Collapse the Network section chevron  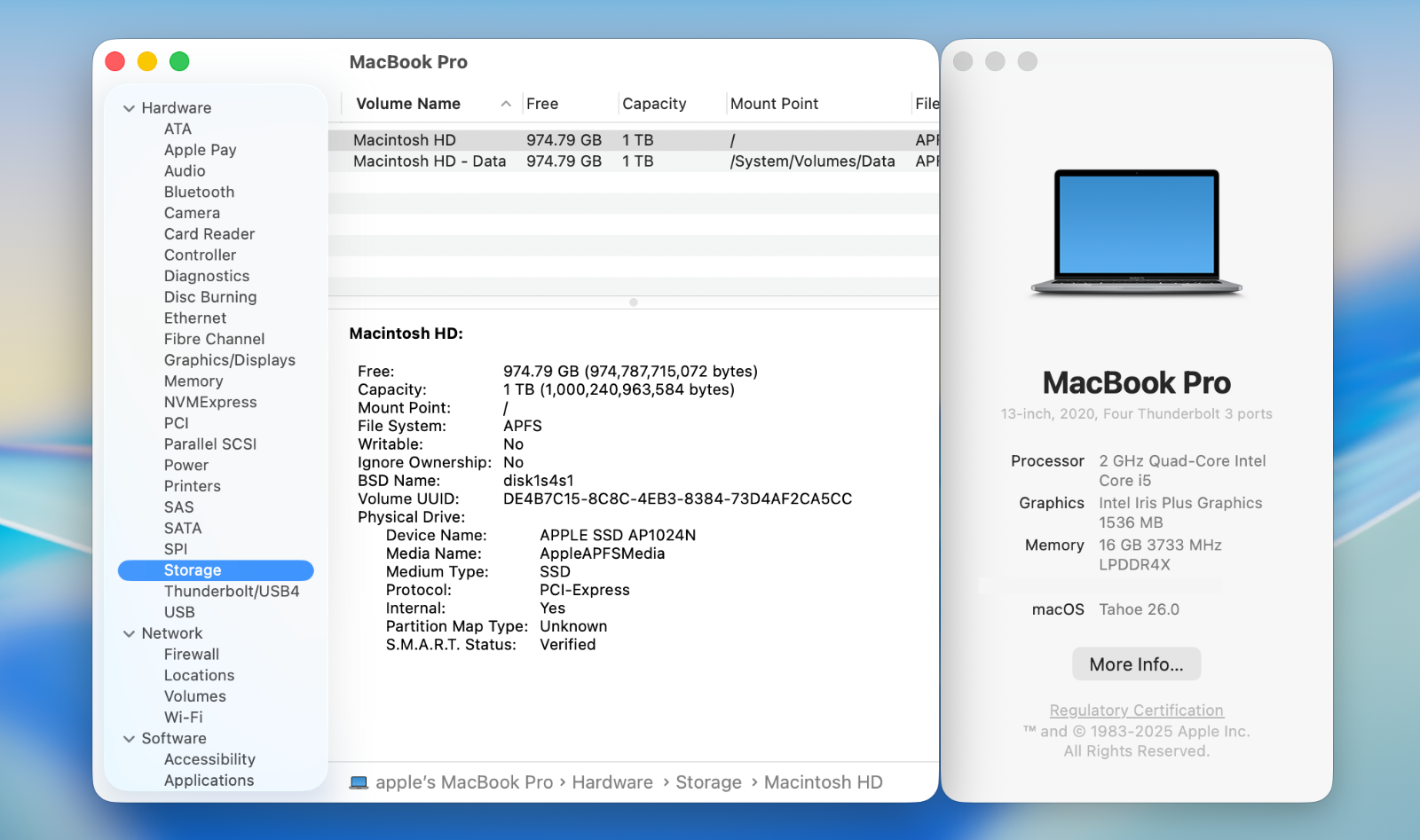(130, 633)
